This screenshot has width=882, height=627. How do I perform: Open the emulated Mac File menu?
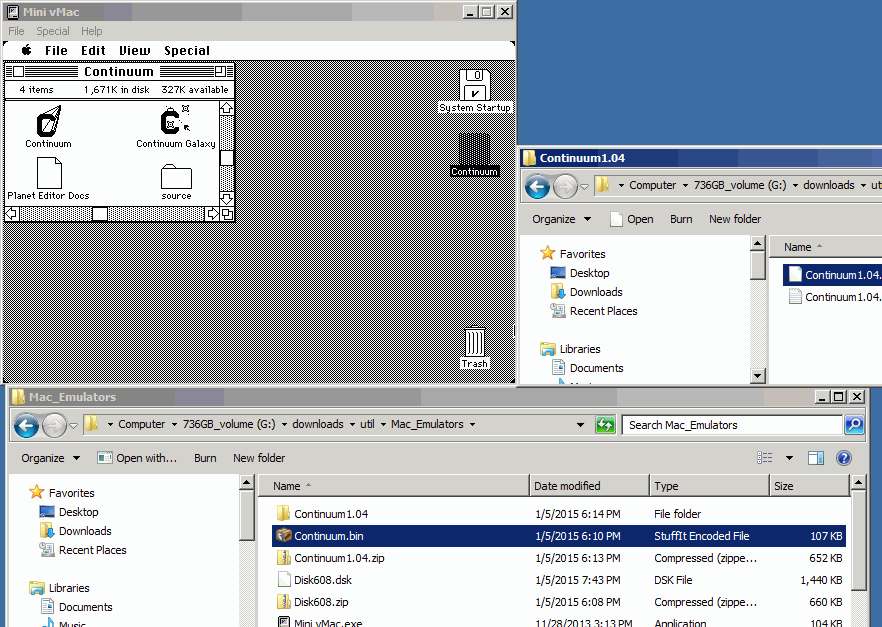click(x=56, y=50)
